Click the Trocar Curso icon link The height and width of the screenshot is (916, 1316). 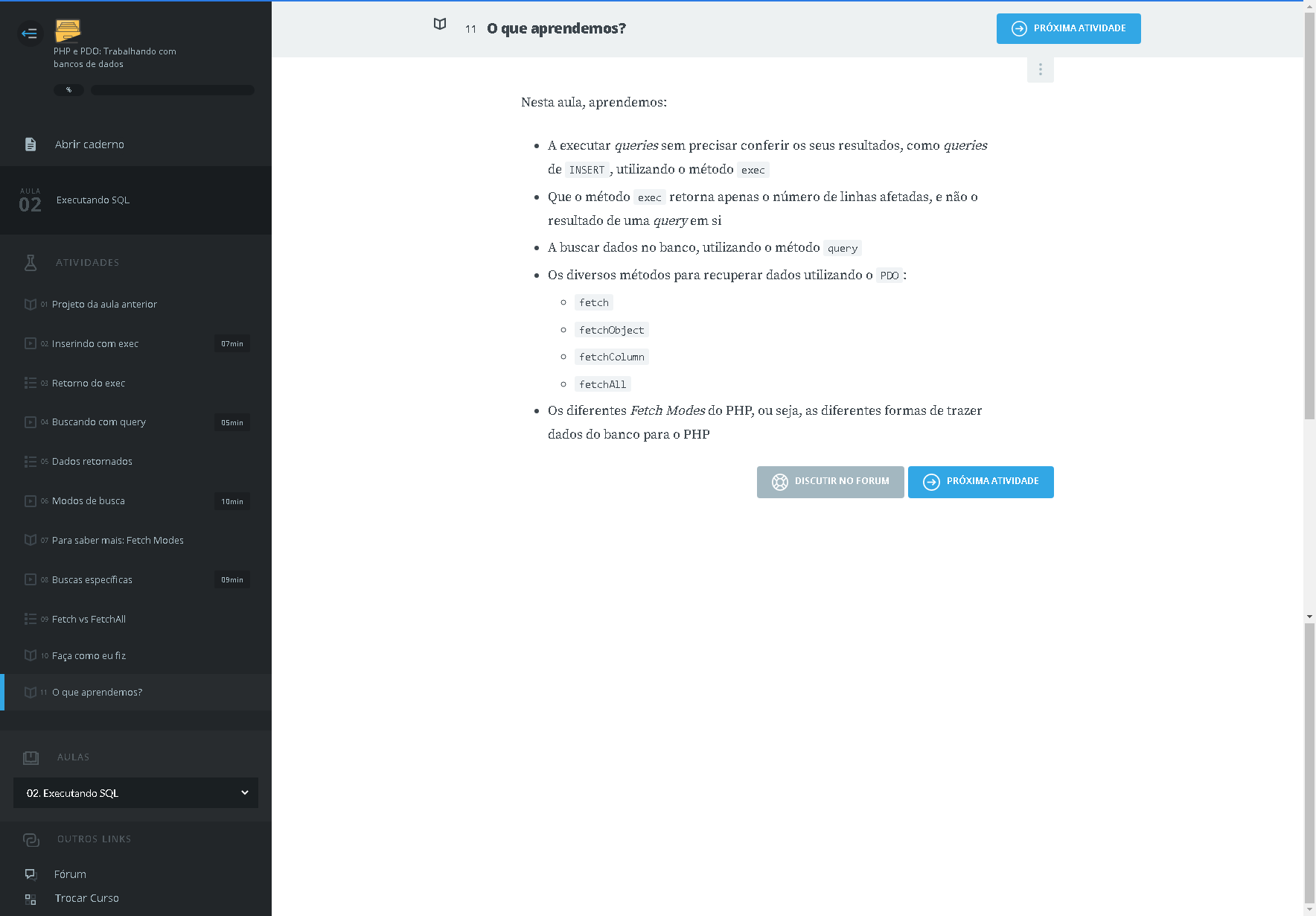[x=31, y=899]
